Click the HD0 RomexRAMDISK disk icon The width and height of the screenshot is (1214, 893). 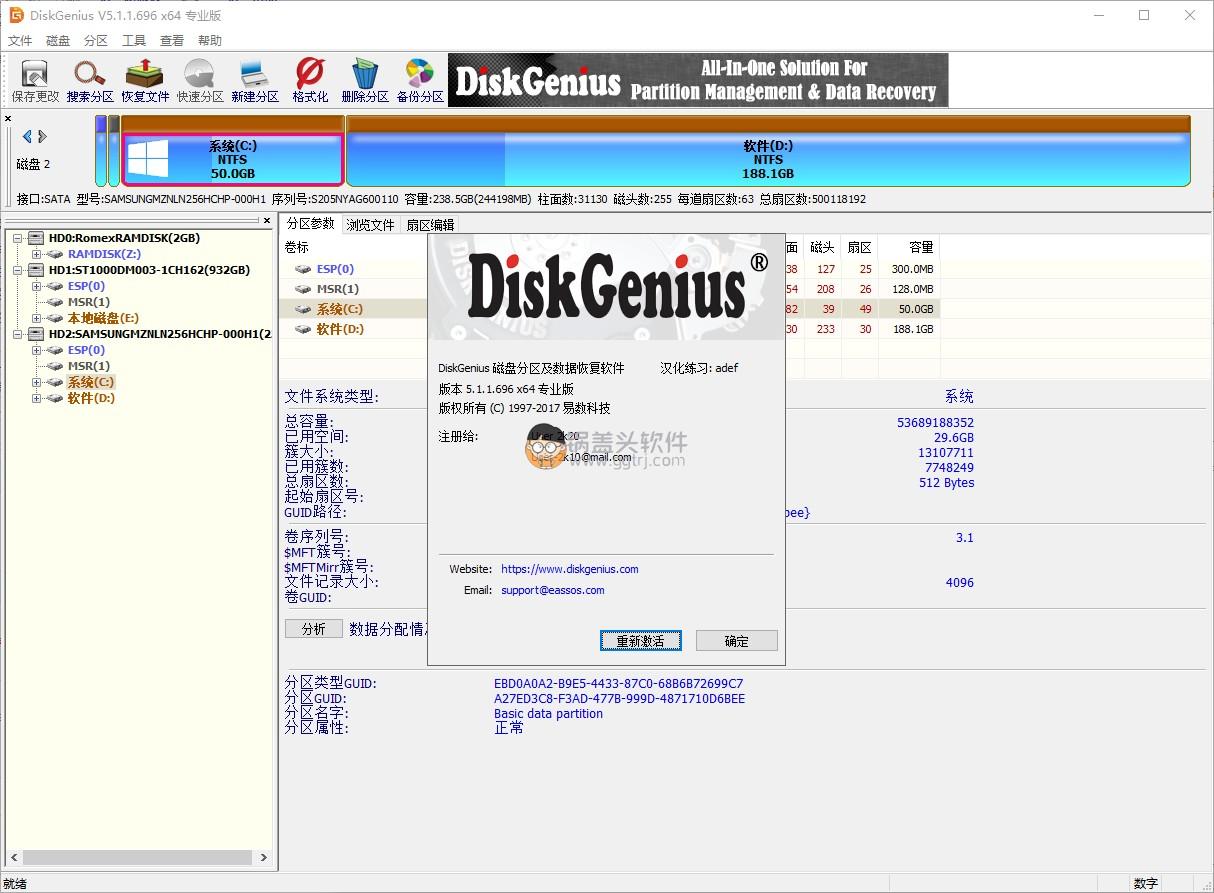36,238
